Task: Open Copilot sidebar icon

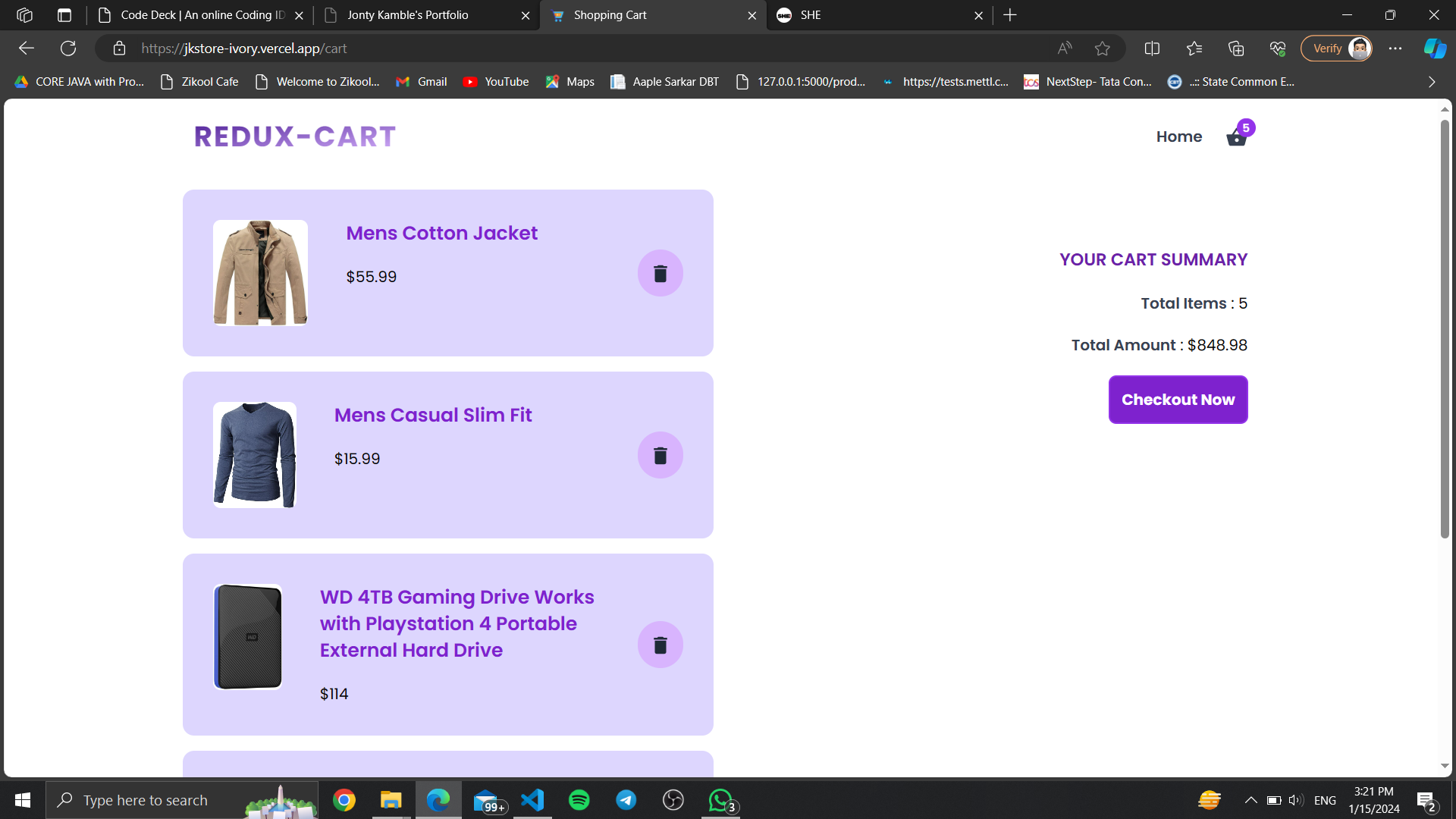Action: tap(1434, 49)
